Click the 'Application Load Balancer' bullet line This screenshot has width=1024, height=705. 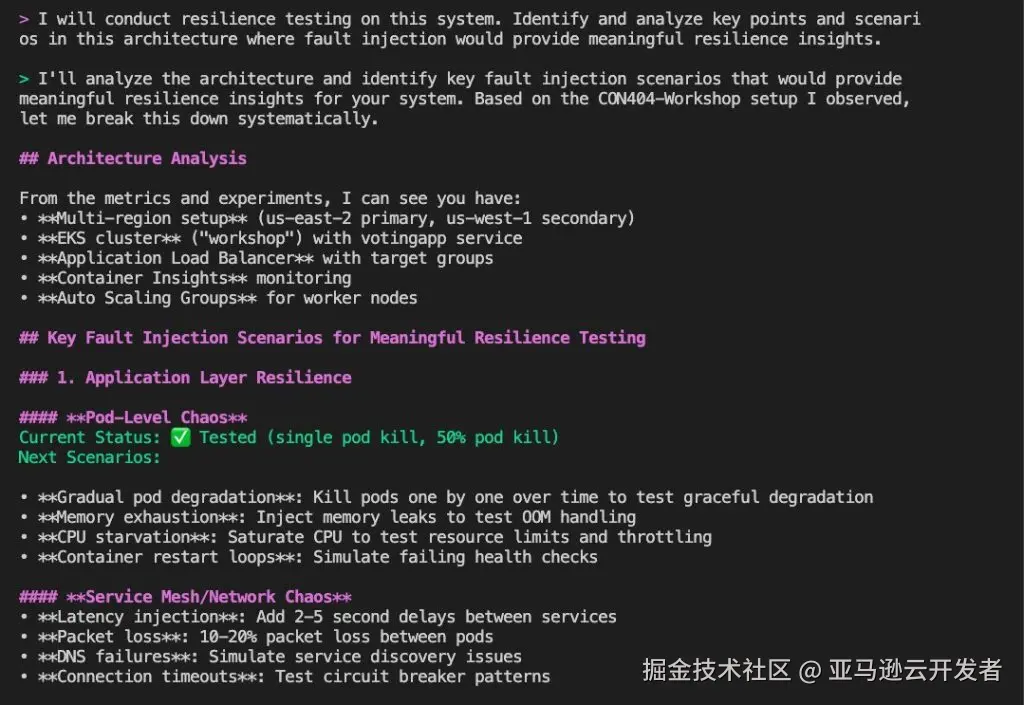point(257,258)
